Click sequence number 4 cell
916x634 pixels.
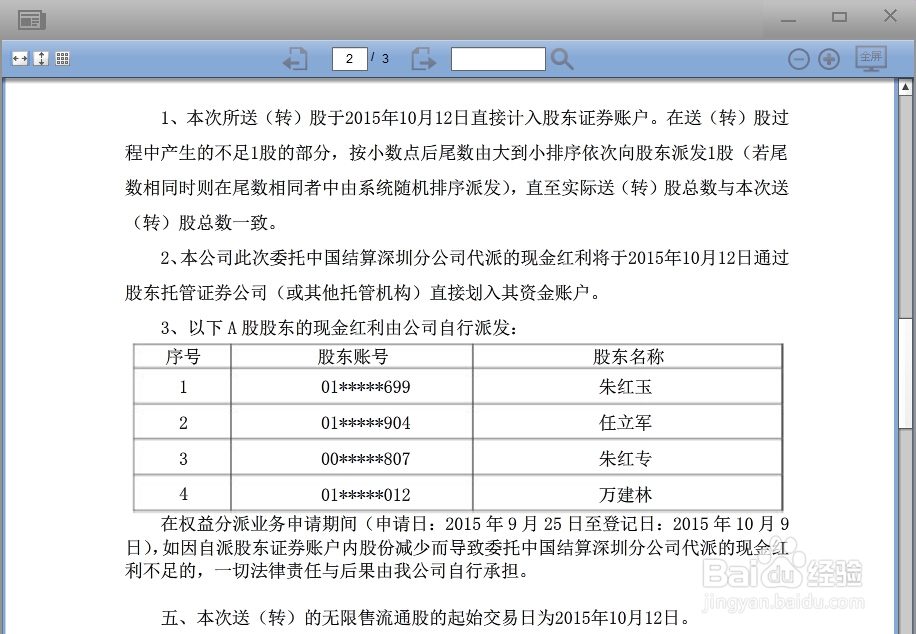click(183, 494)
